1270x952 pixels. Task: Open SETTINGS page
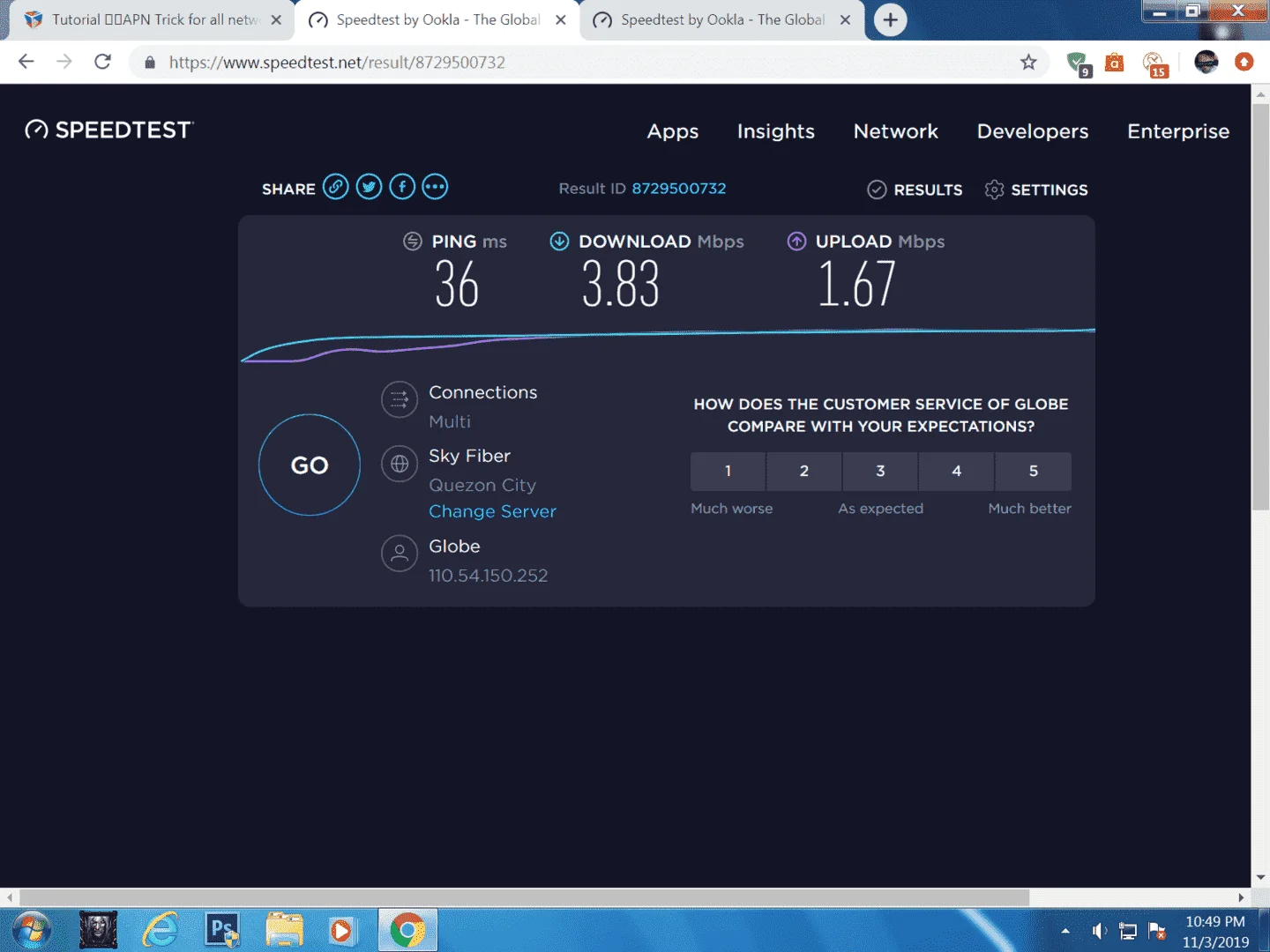pyautogui.click(x=1050, y=190)
